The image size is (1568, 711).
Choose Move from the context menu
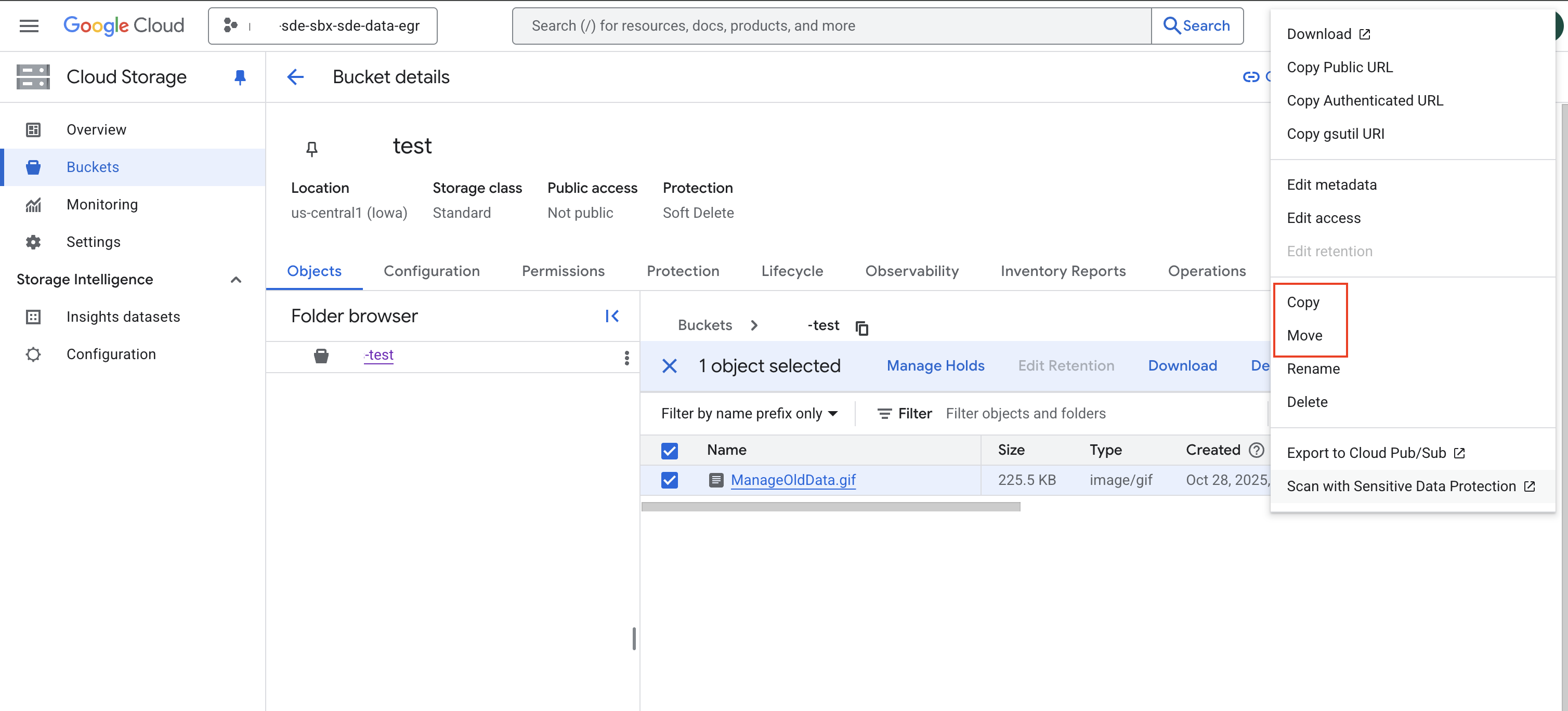[x=1304, y=335]
